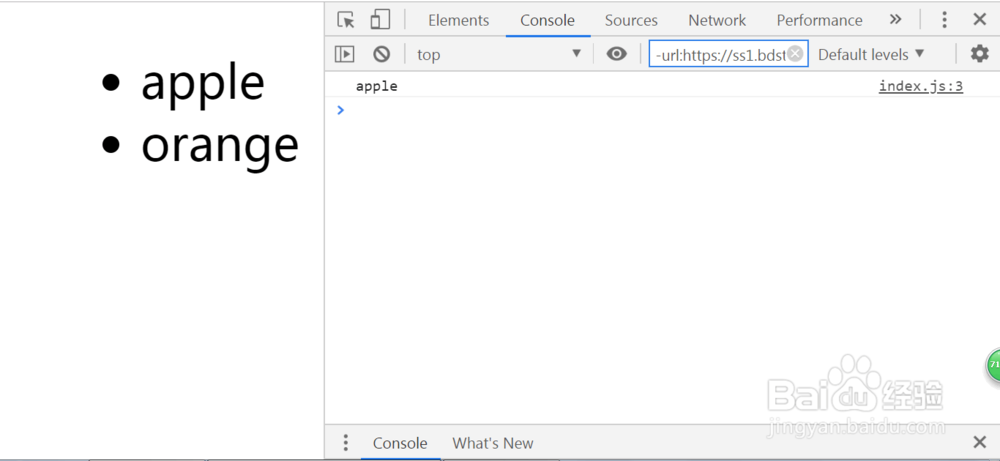Switch to the Console tab at top
This screenshot has height=461, width=1000.
coord(547,20)
